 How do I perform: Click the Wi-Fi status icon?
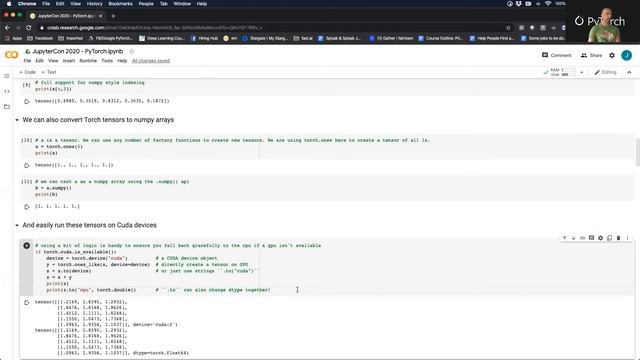point(548,4)
